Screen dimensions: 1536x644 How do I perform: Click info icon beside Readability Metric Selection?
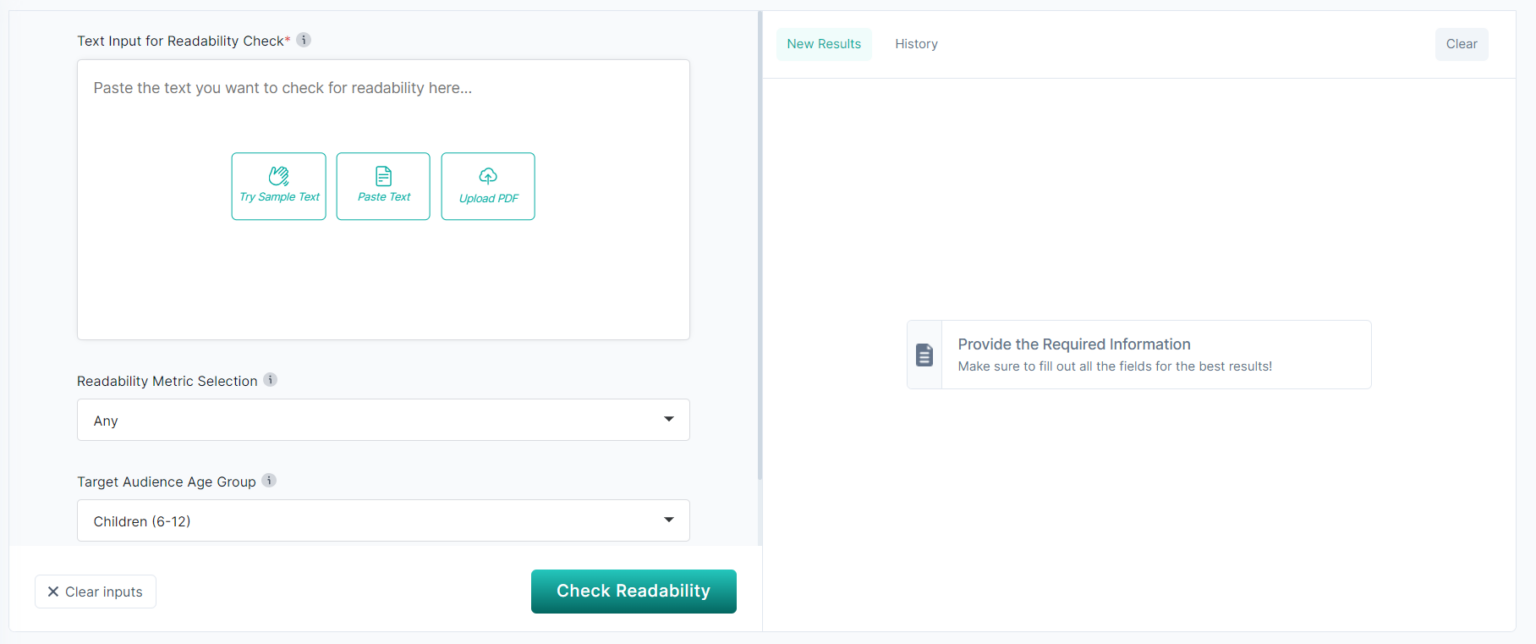pyautogui.click(x=270, y=380)
